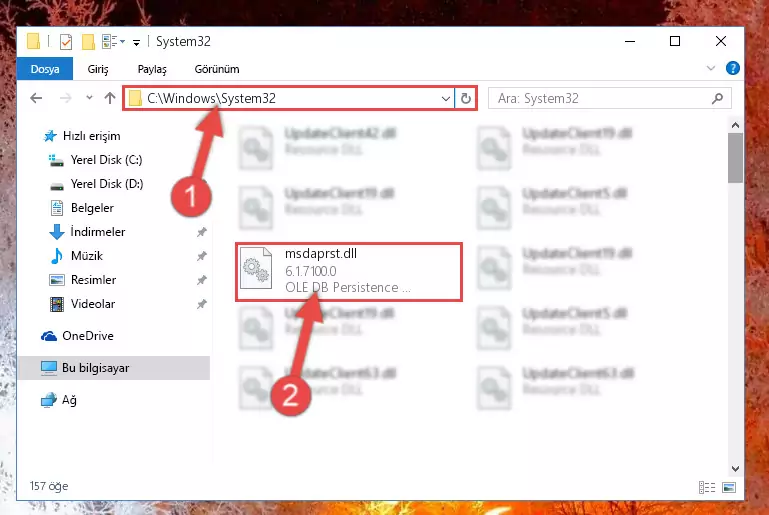
Task: Click the pin icon next to Müzik
Action: (x=202, y=256)
